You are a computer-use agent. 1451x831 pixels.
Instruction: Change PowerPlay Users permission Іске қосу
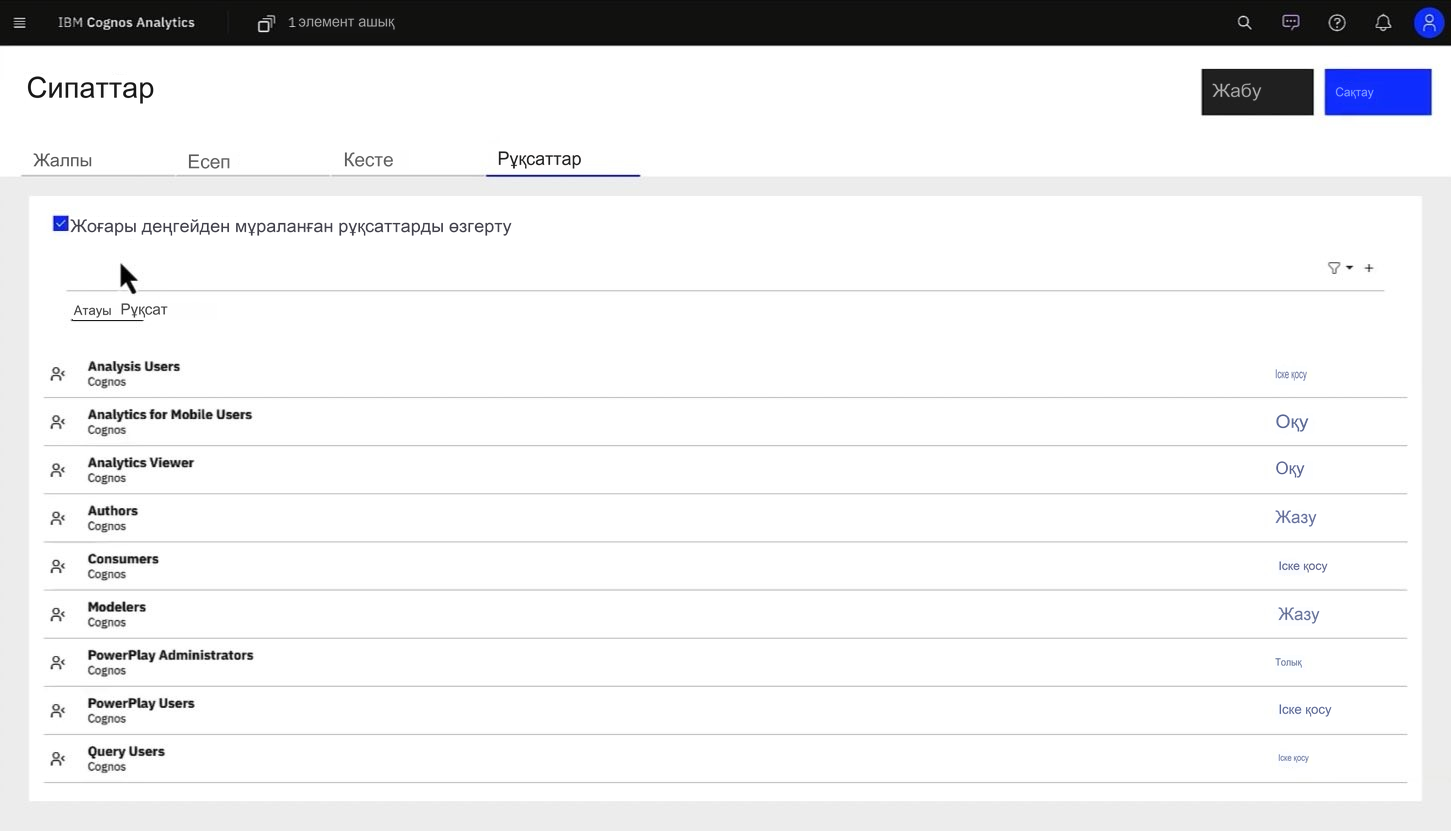point(1304,710)
